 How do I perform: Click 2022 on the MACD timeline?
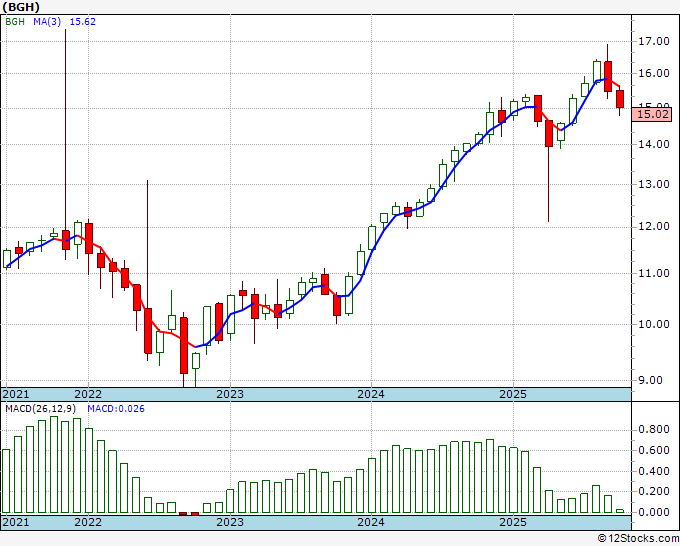[x=88, y=522]
